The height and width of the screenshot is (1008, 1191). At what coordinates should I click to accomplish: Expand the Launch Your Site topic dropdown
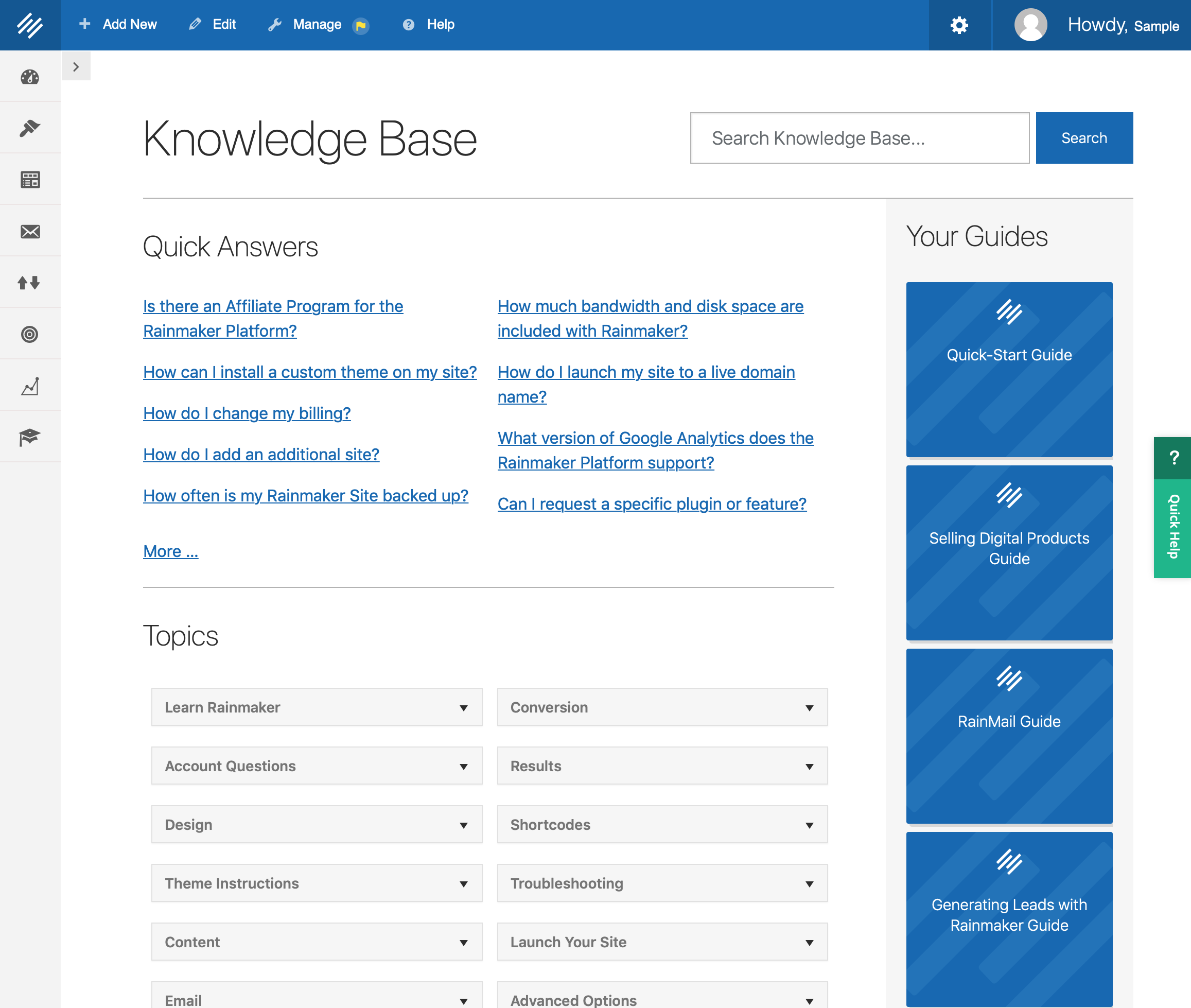662,942
